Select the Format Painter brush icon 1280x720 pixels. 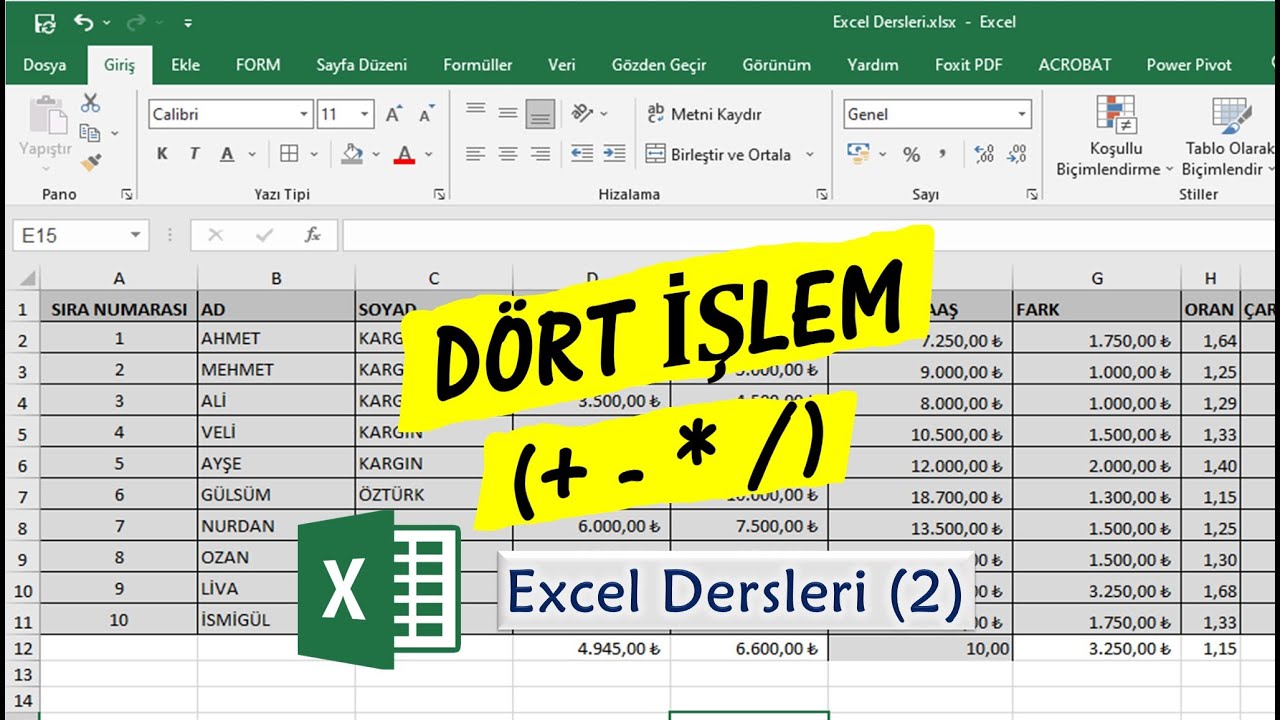(91, 161)
